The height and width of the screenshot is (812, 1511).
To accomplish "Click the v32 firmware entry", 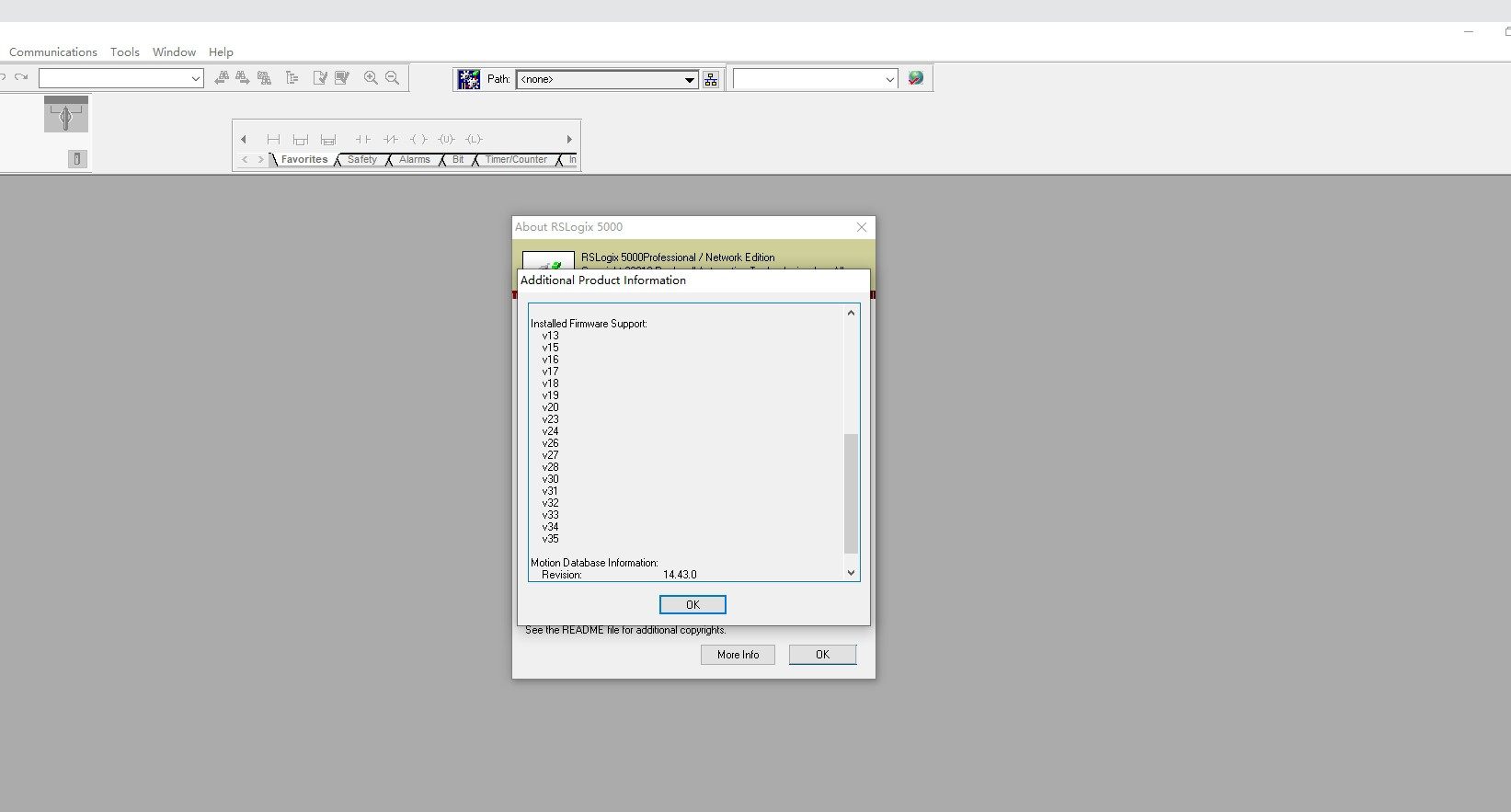I will point(550,503).
